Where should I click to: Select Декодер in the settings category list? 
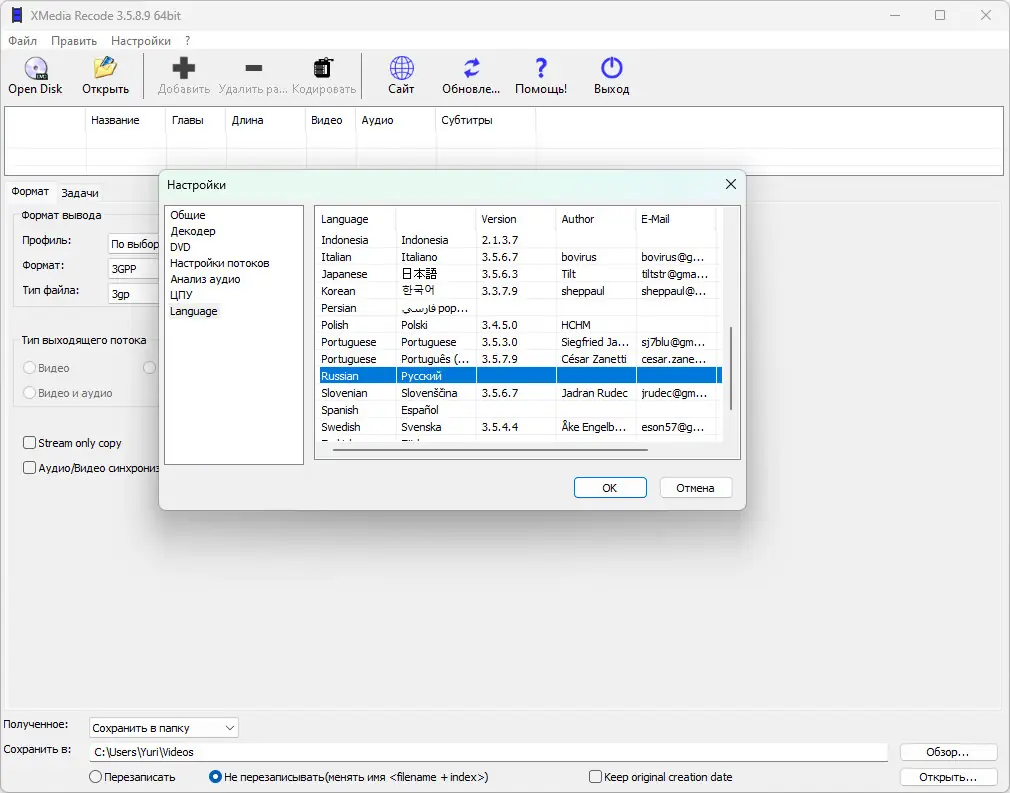(x=193, y=231)
